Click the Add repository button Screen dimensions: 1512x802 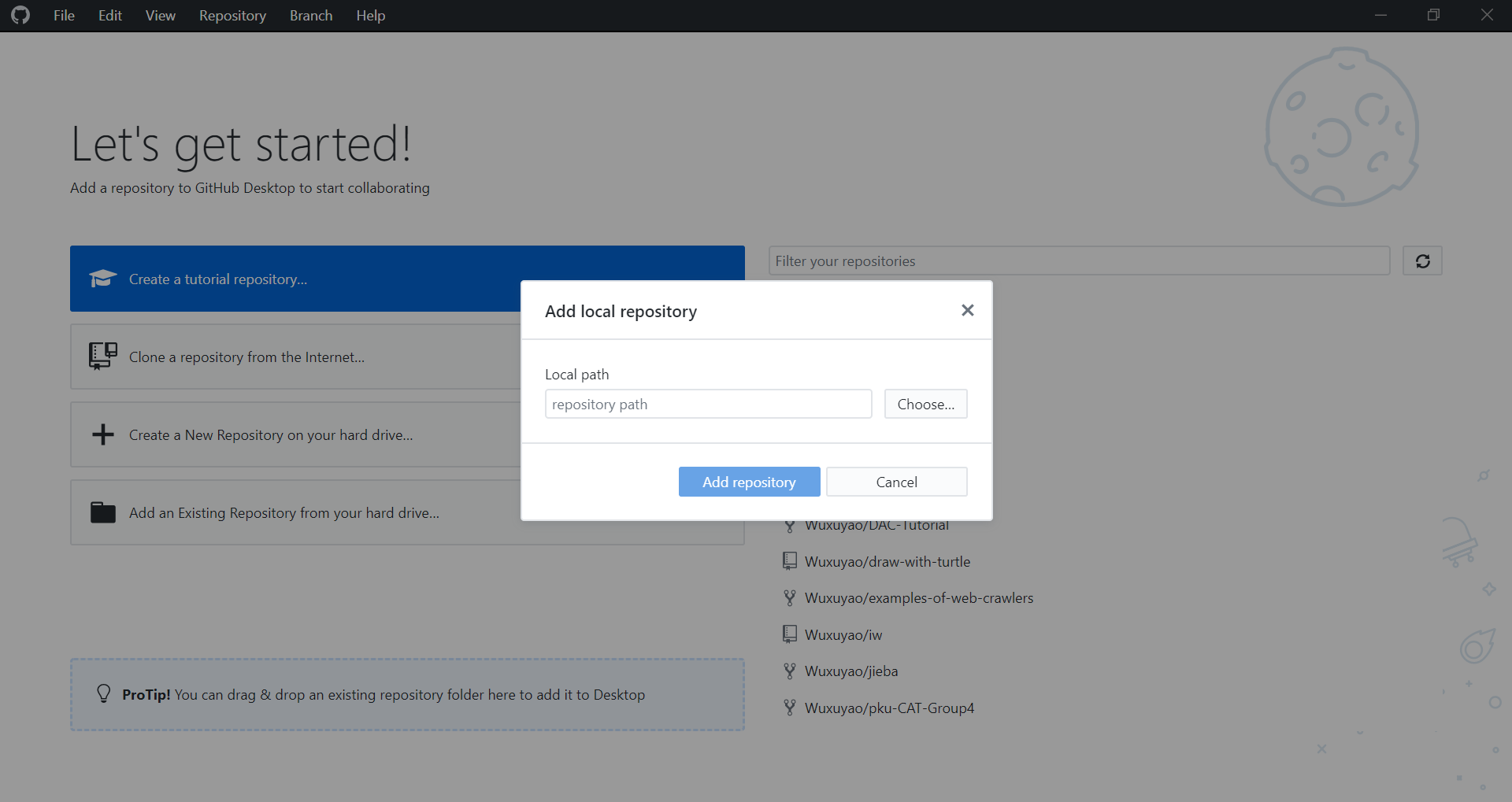[749, 481]
